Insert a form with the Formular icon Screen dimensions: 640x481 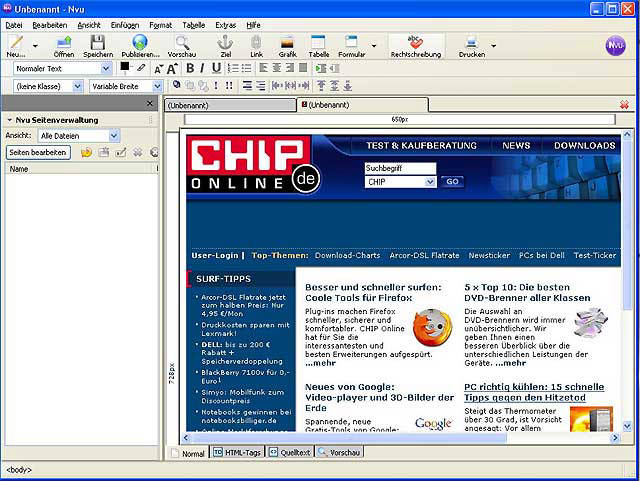(x=351, y=42)
